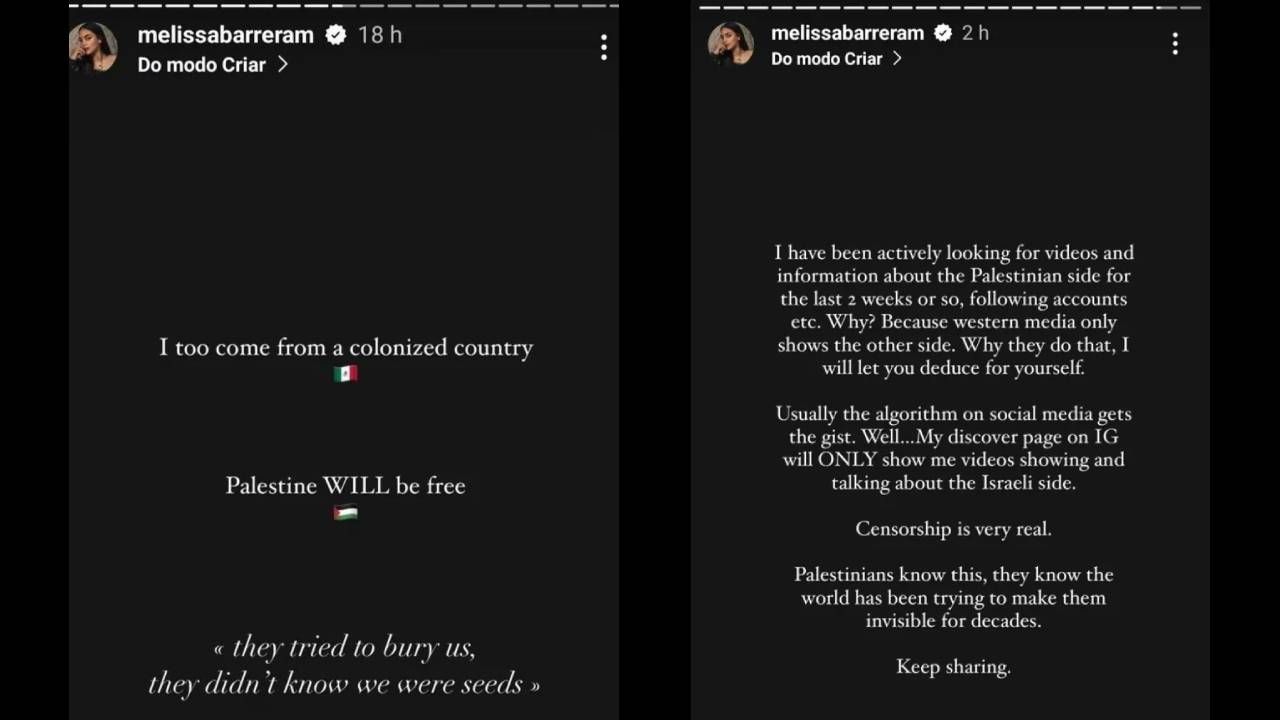
Task: Open the three-dot menu on the left story
Action: tap(603, 47)
